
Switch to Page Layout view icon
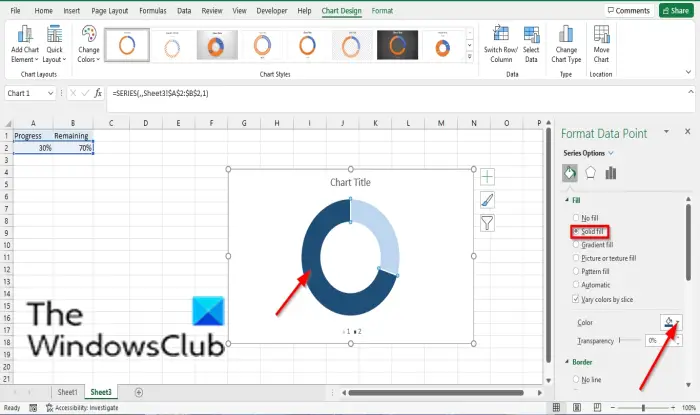coord(577,407)
